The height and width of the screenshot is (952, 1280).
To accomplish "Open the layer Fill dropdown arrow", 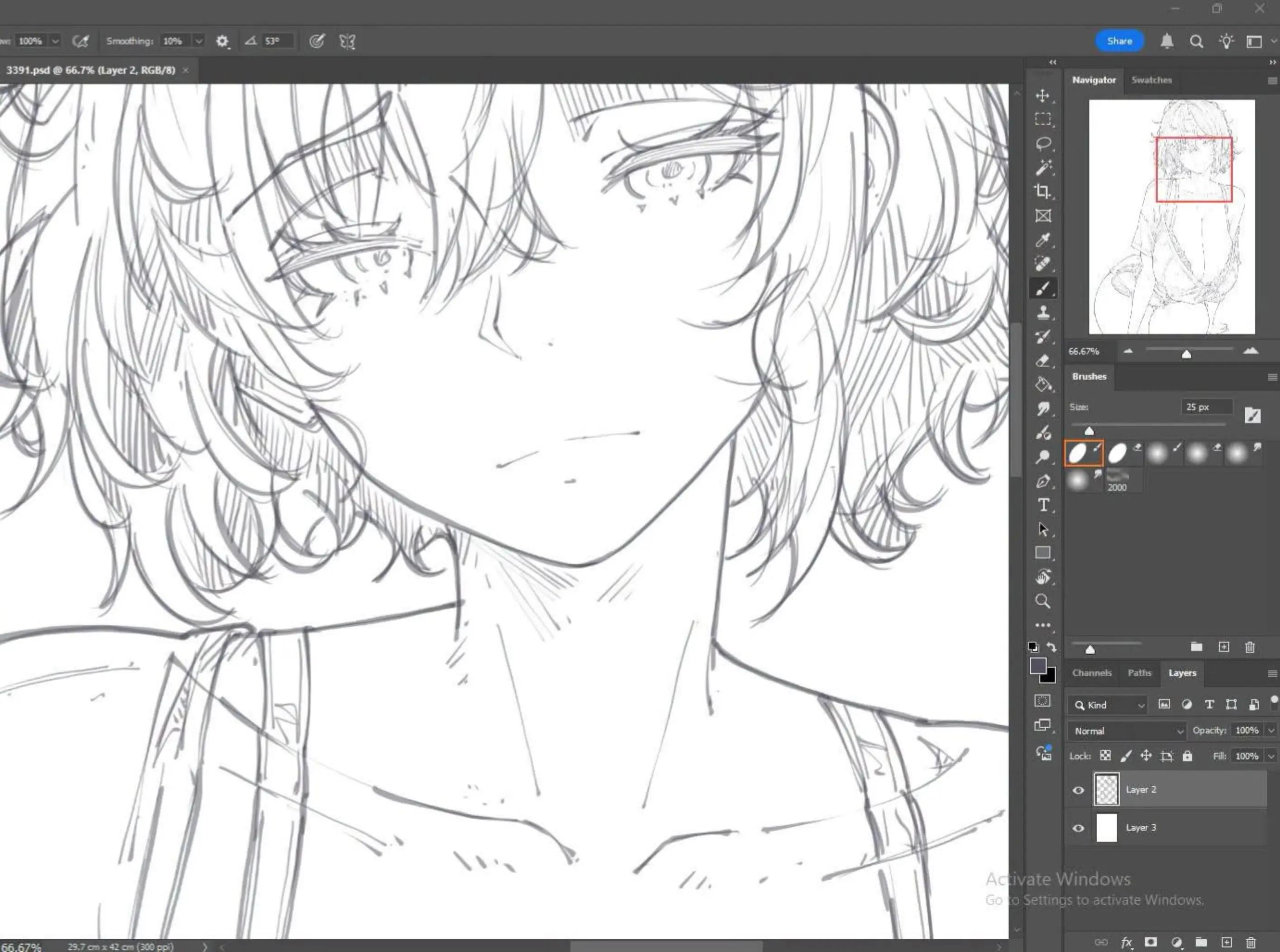I will 1271,756.
